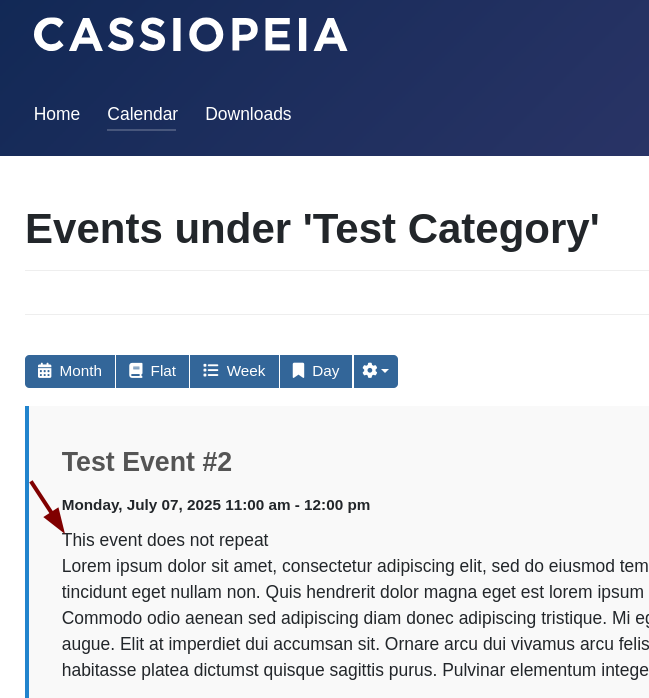
Task: Click the list icon on Week button
Action: [211, 371]
